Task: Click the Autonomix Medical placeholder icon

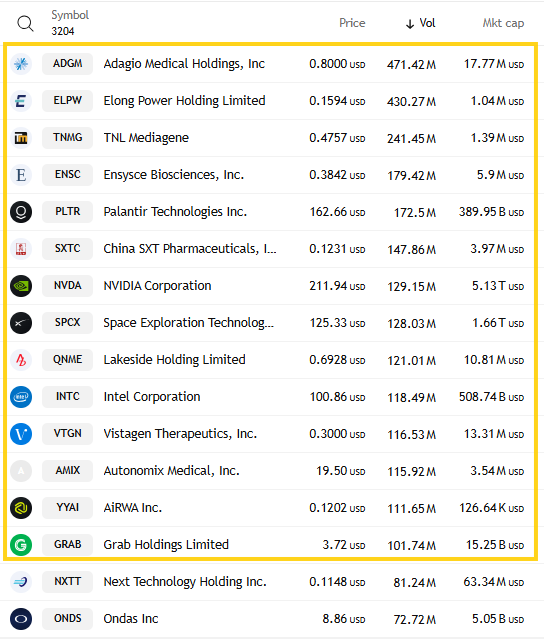Action: tap(21, 471)
